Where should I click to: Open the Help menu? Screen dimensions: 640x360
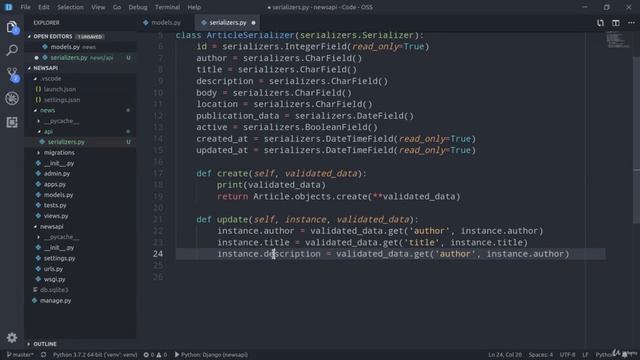194,7
